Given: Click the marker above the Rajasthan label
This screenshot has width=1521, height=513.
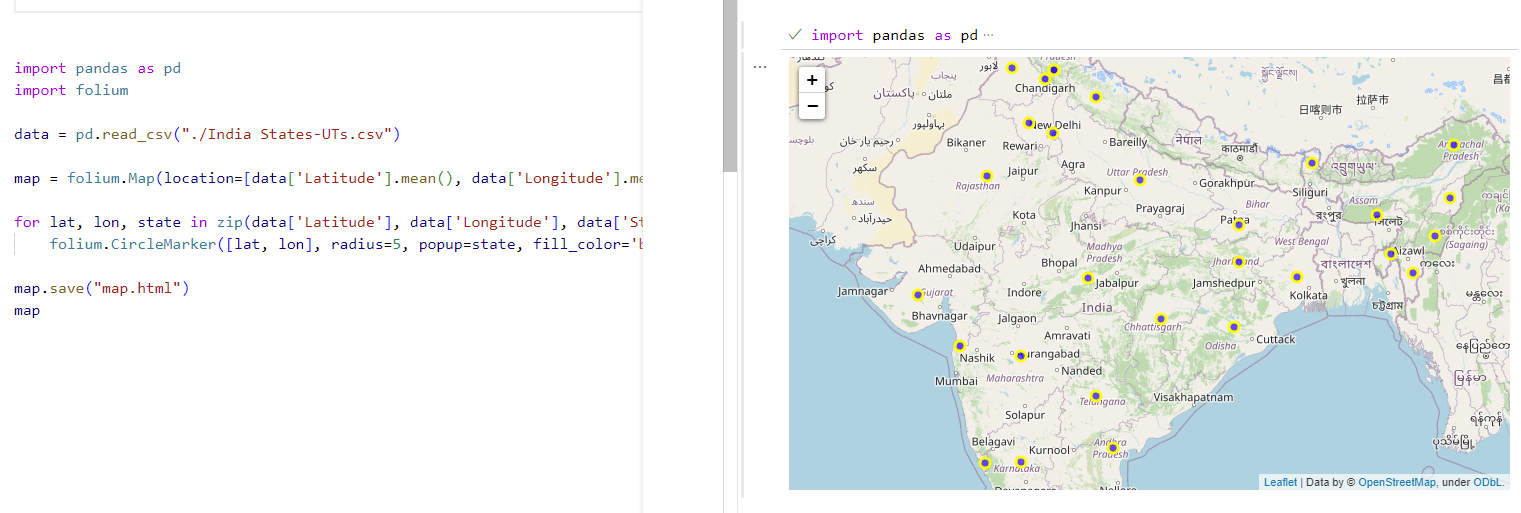Looking at the screenshot, I should pyautogui.click(x=987, y=175).
